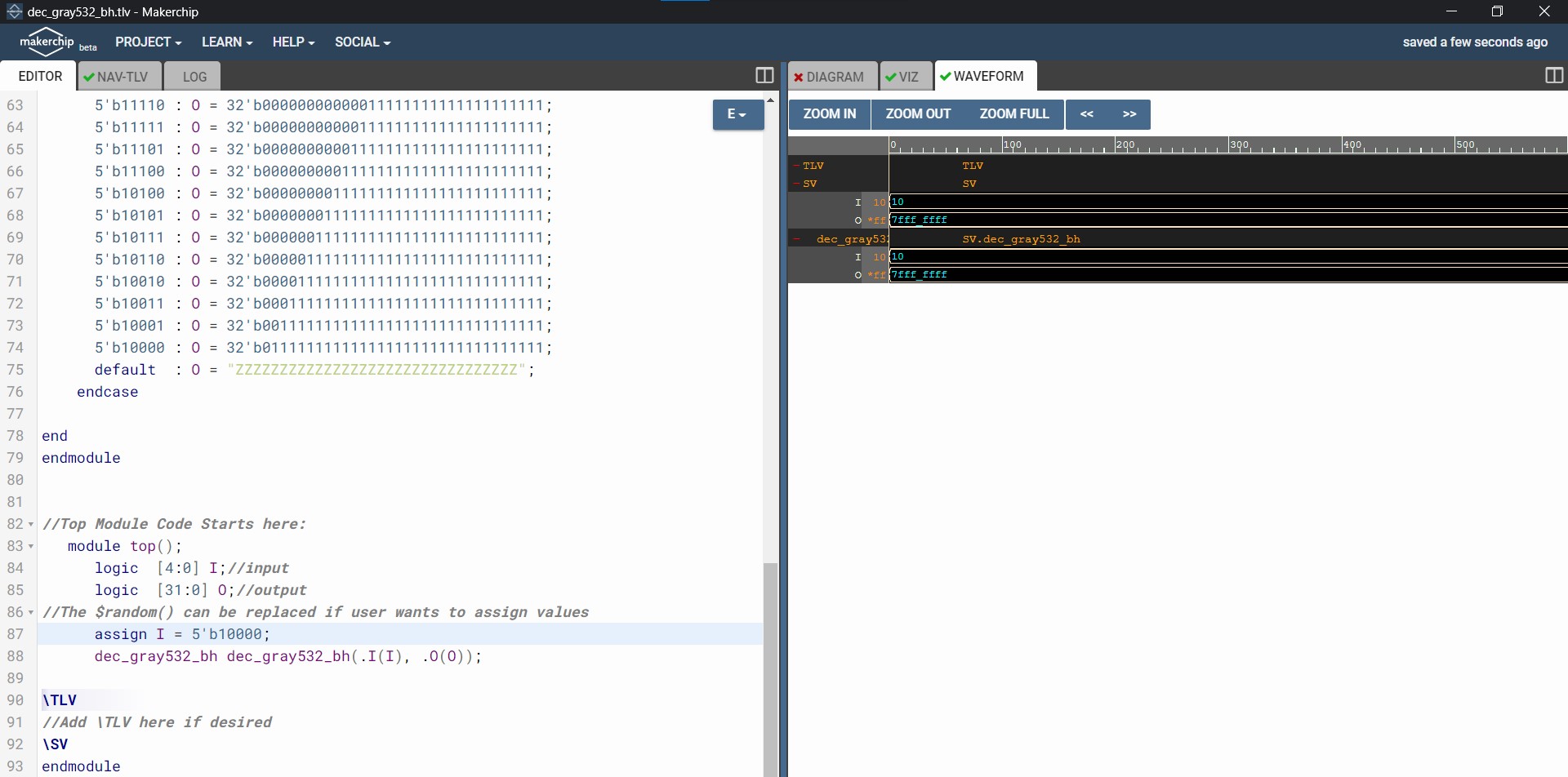The image size is (1568, 777).
Task: Click the scroll-up arrow in the editor scrollbar
Action: pyautogui.click(x=770, y=100)
